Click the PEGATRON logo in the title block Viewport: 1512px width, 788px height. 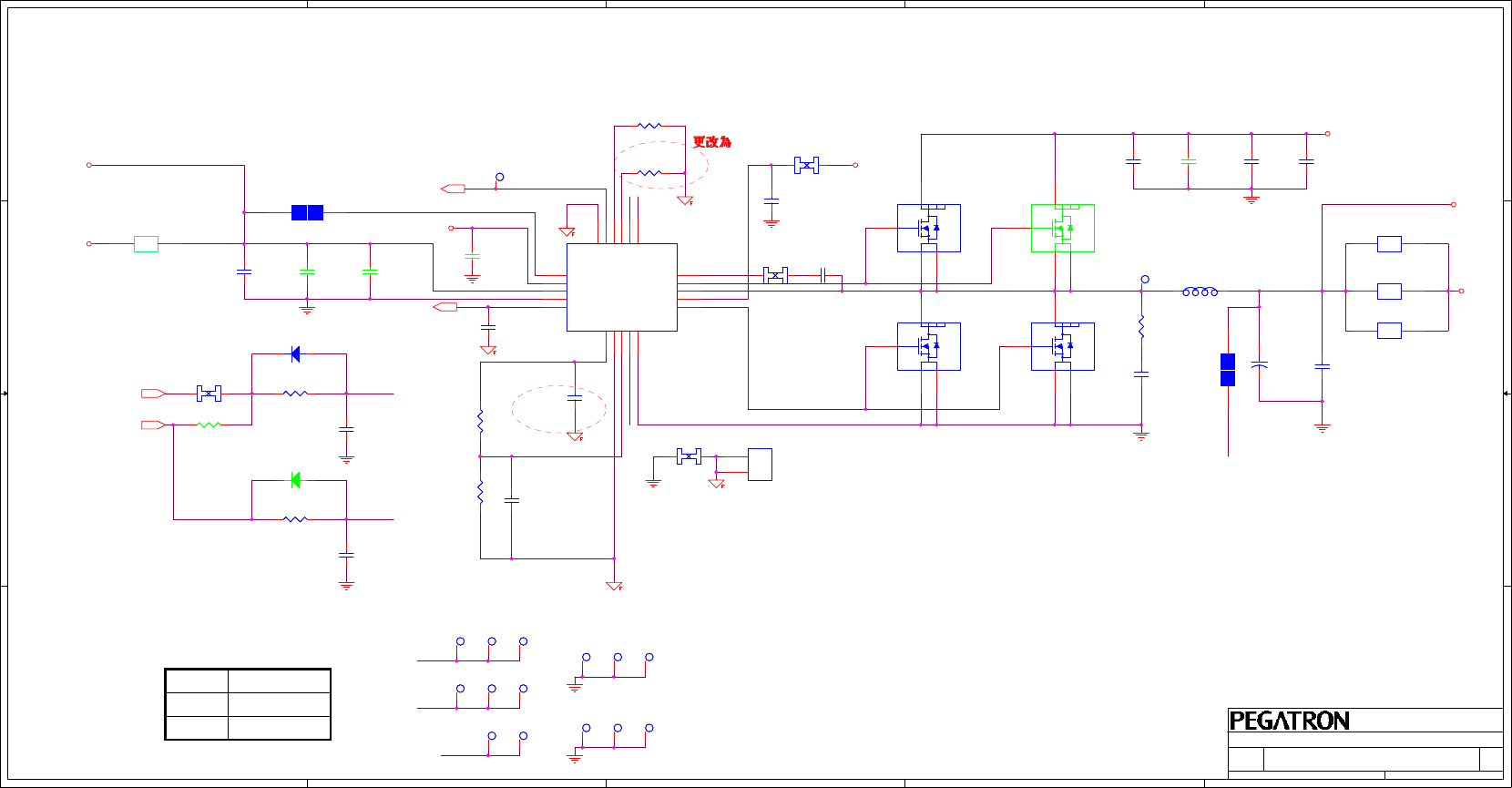click(x=1289, y=721)
